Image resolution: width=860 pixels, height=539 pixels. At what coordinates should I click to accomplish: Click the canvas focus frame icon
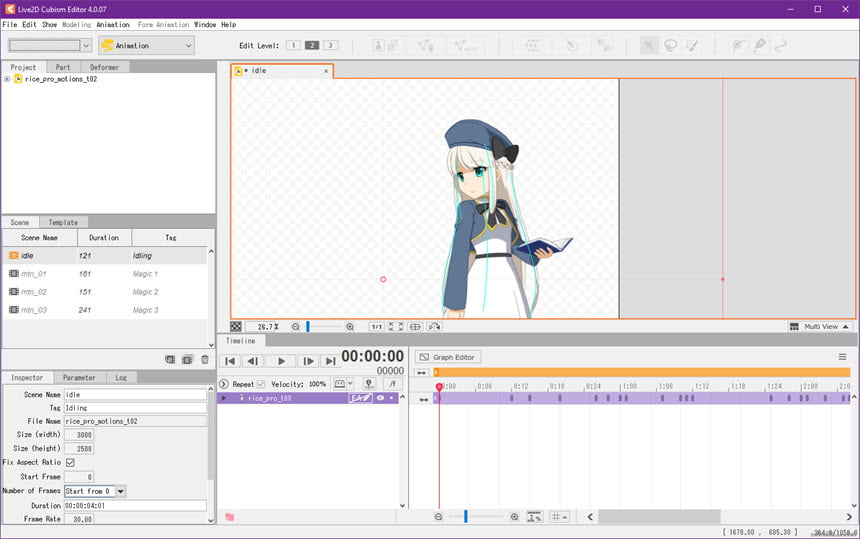[415, 326]
